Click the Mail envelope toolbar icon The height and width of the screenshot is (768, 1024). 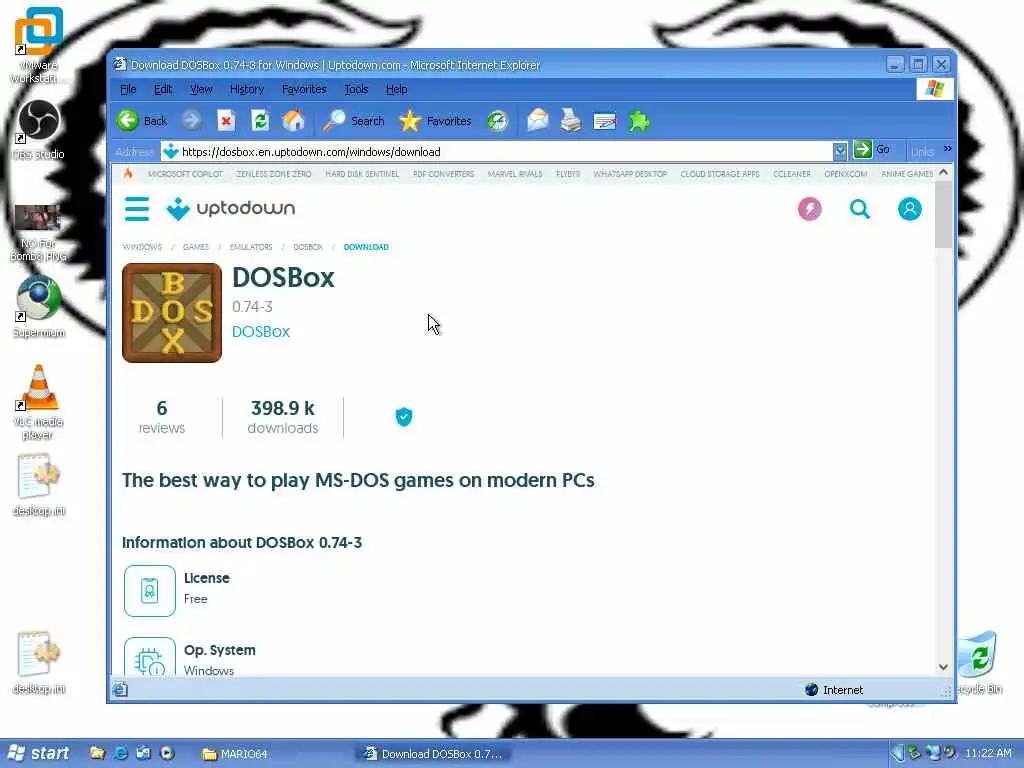tap(538, 121)
